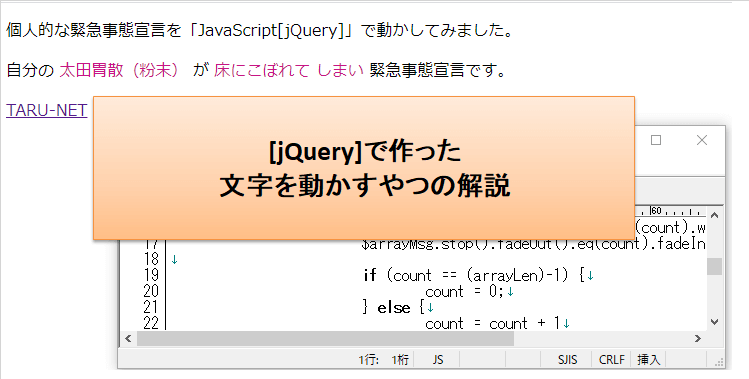Click the resize grip in status bar corner

point(719,362)
